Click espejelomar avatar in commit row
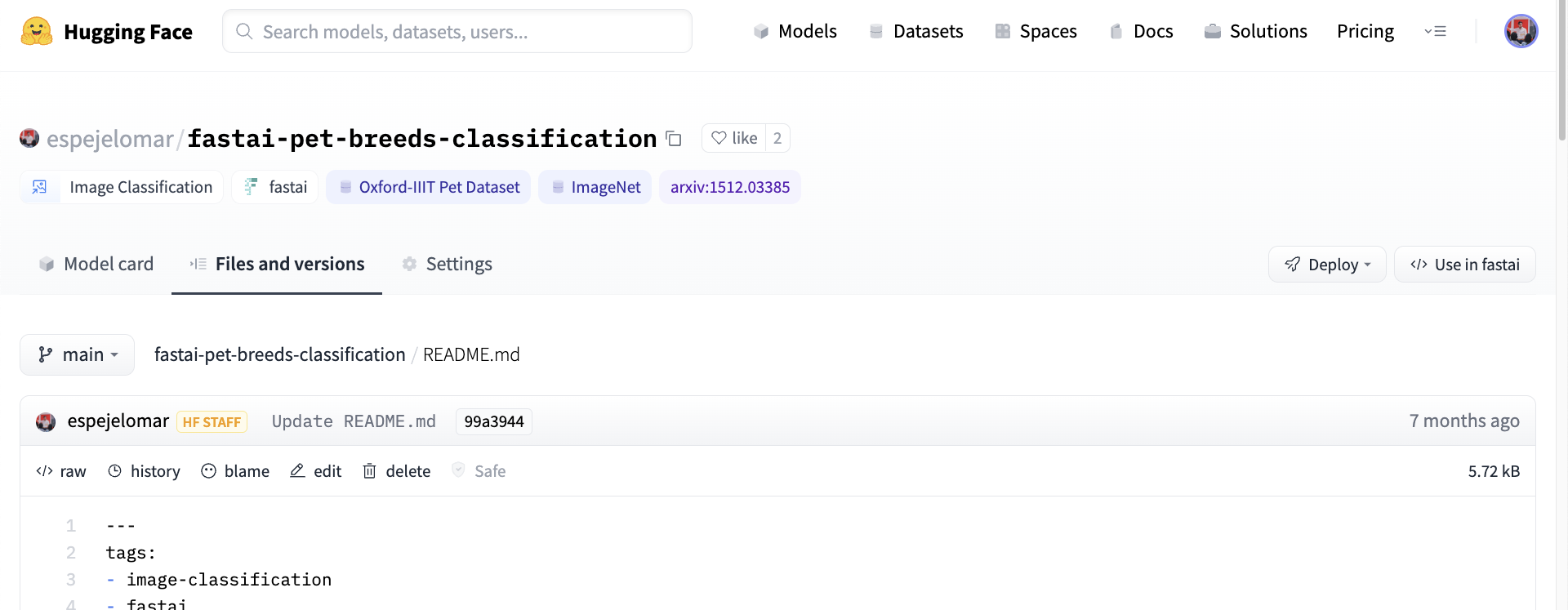Screen dimensions: 1568x610 (46, 421)
